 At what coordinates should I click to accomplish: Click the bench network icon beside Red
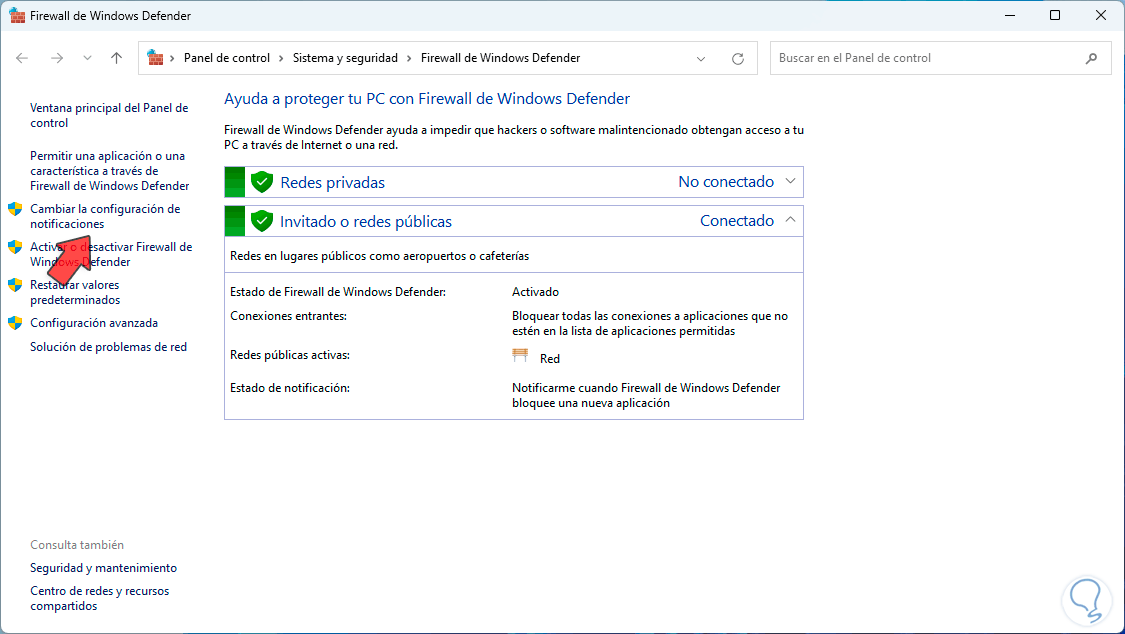point(520,356)
